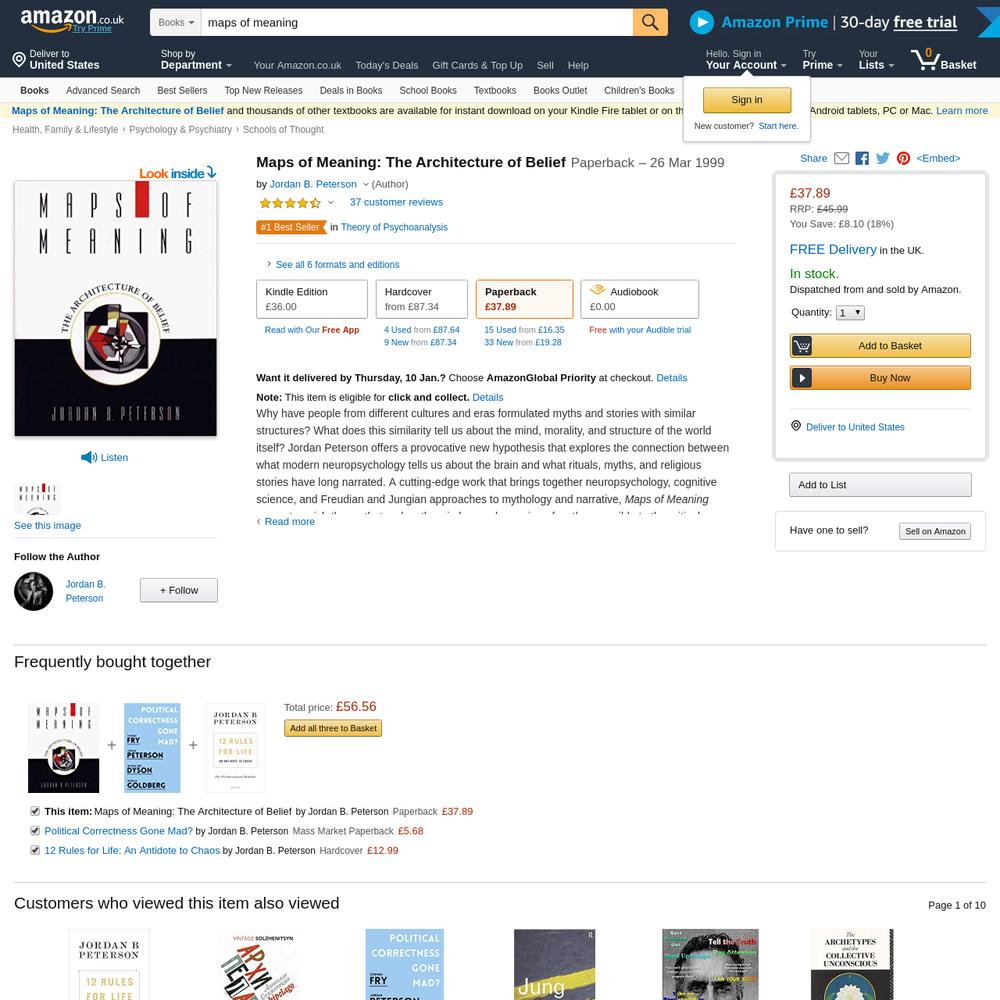Image resolution: width=1000 pixels, height=1000 pixels.
Task: Share this book on Facebook
Action: coord(862,158)
